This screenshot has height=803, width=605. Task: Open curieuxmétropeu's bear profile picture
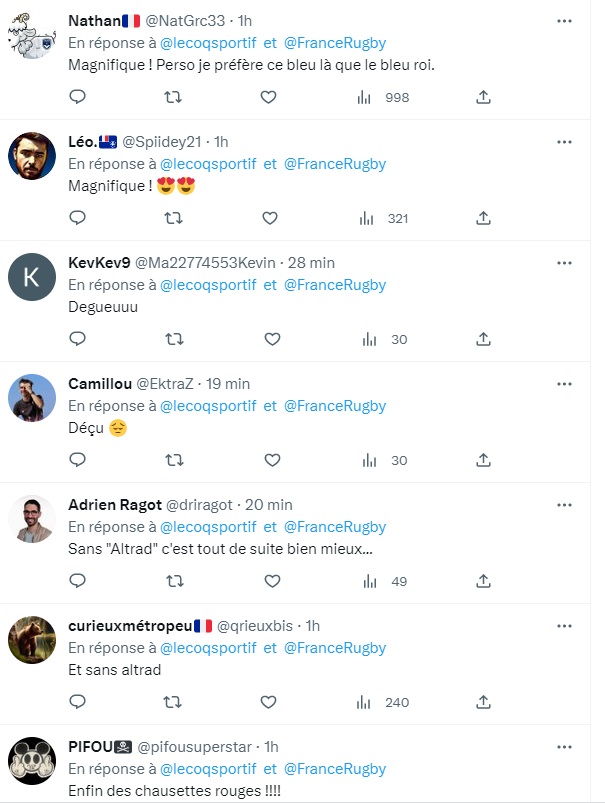pos(32,640)
